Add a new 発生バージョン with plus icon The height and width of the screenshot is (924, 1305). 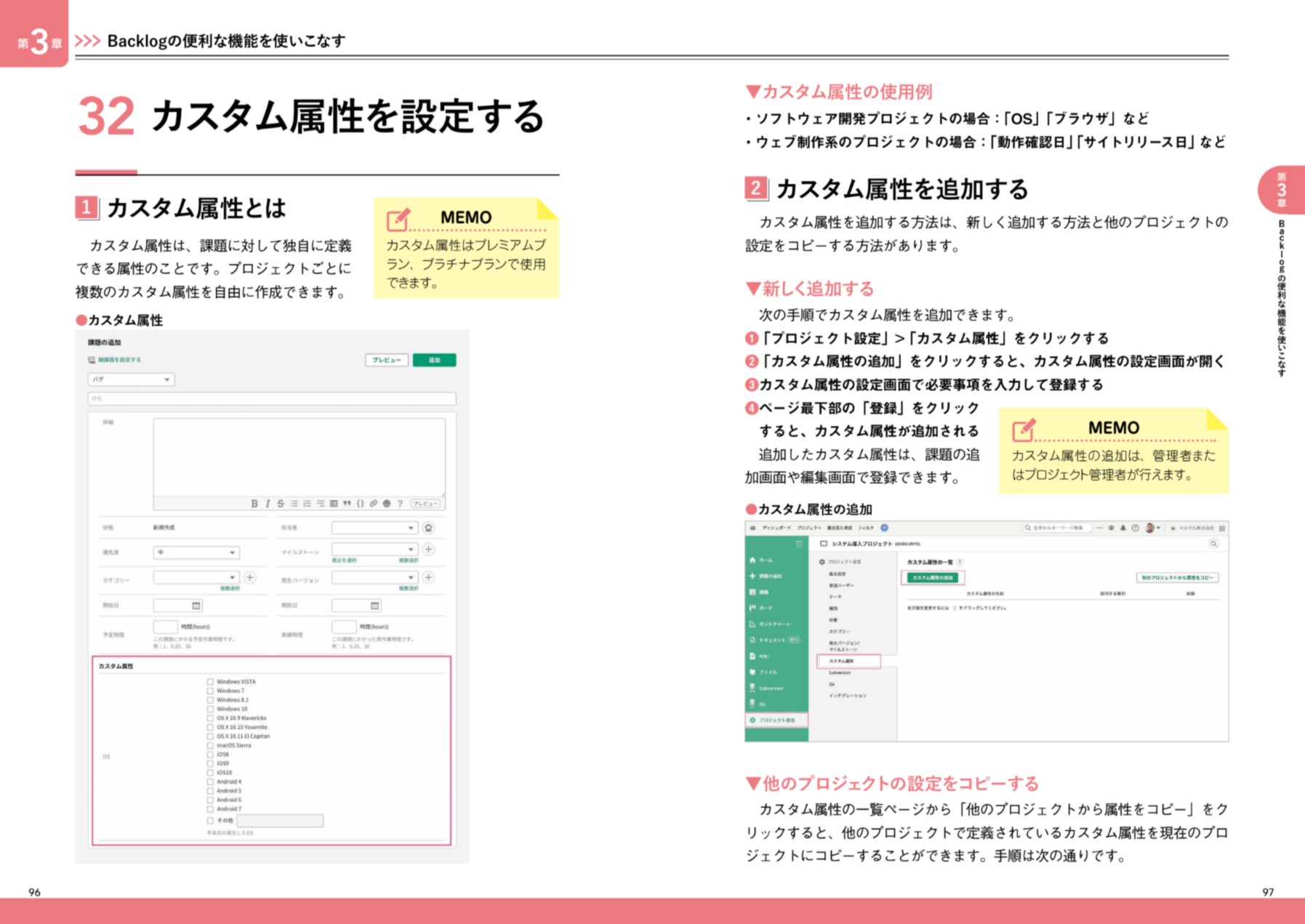(429, 577)
